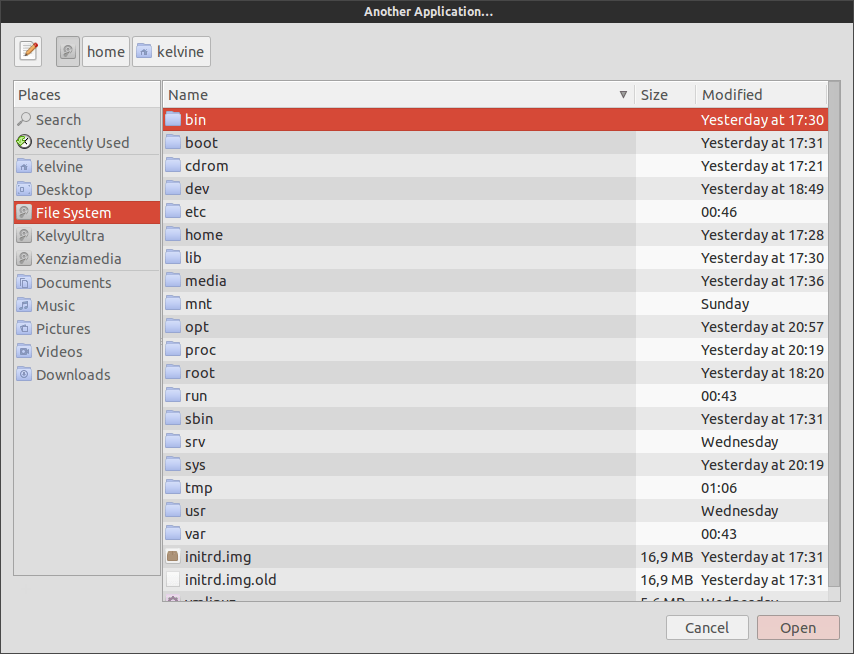This screenshot has height=654, width=854.
Task: Select Search in the Places sidebar
Action: pyautogui.click(x=58, y=120)
